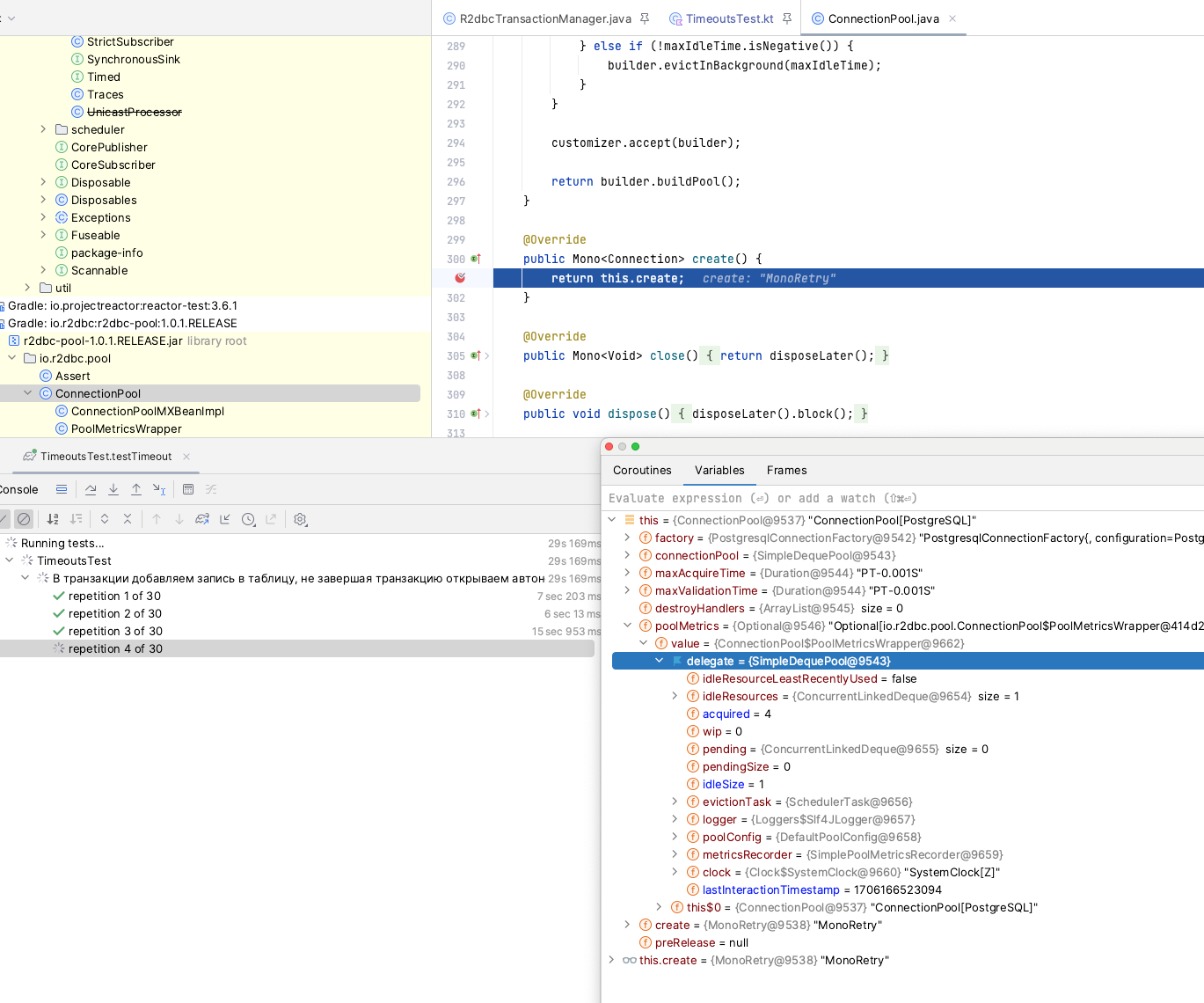The height and width of the screenshot is (1003, 1204).
Task: Click override gutter icon at line 310
Action: click(476, 414)
